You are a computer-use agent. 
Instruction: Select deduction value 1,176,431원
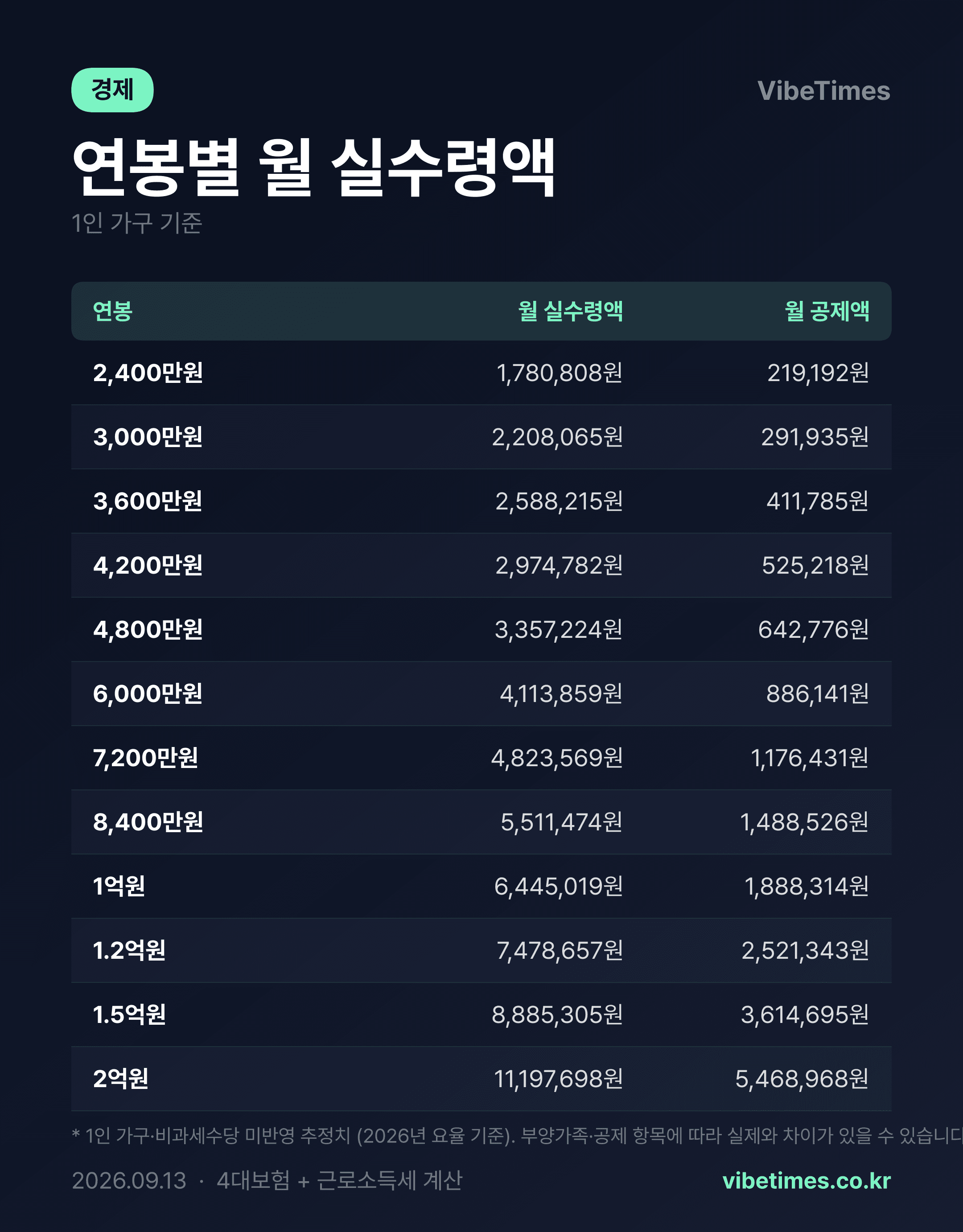pyautogui.click(x=810, y=758)
